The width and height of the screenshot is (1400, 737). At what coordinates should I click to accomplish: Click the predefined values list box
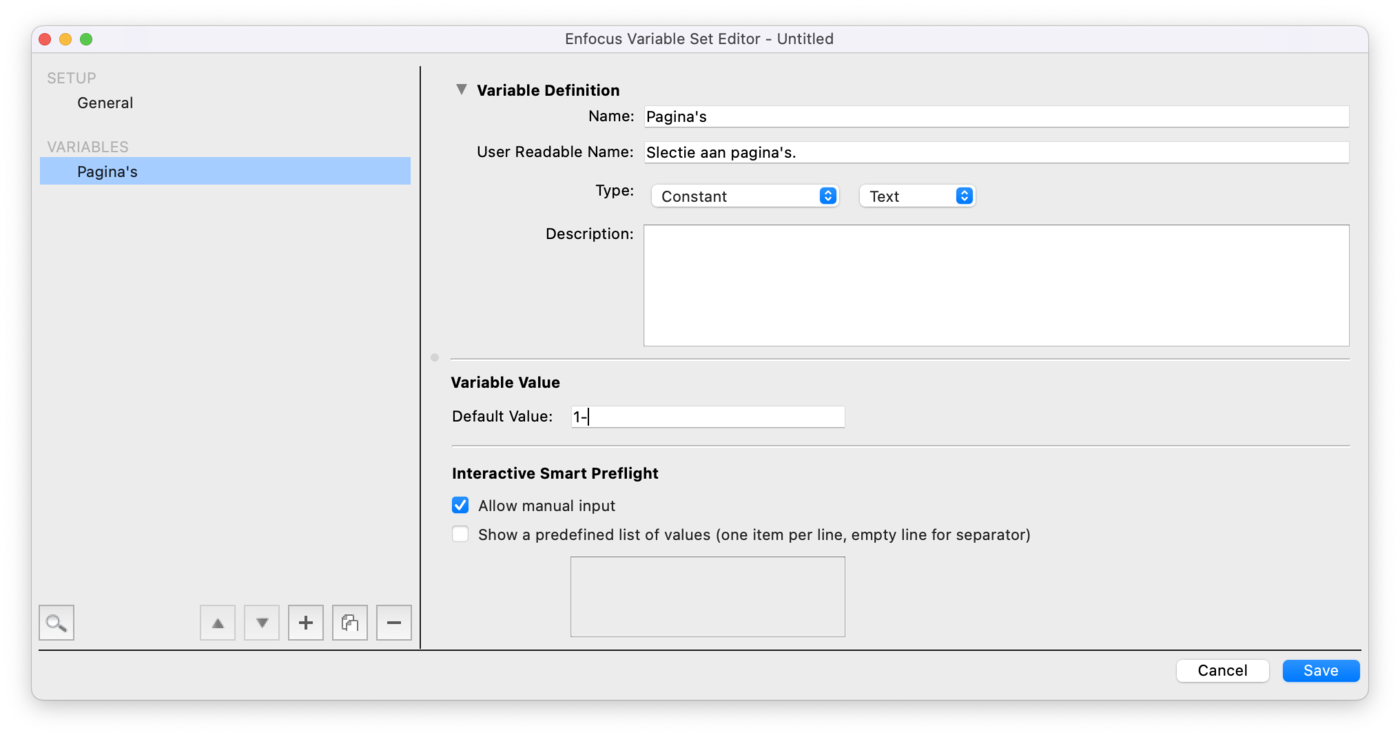(708, 597)
